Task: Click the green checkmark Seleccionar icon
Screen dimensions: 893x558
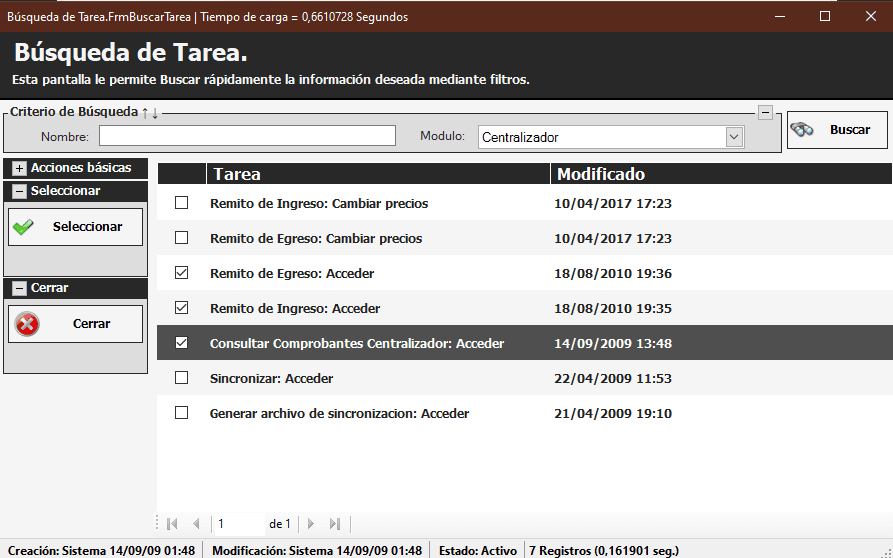Action: click(x=23, y=227)
